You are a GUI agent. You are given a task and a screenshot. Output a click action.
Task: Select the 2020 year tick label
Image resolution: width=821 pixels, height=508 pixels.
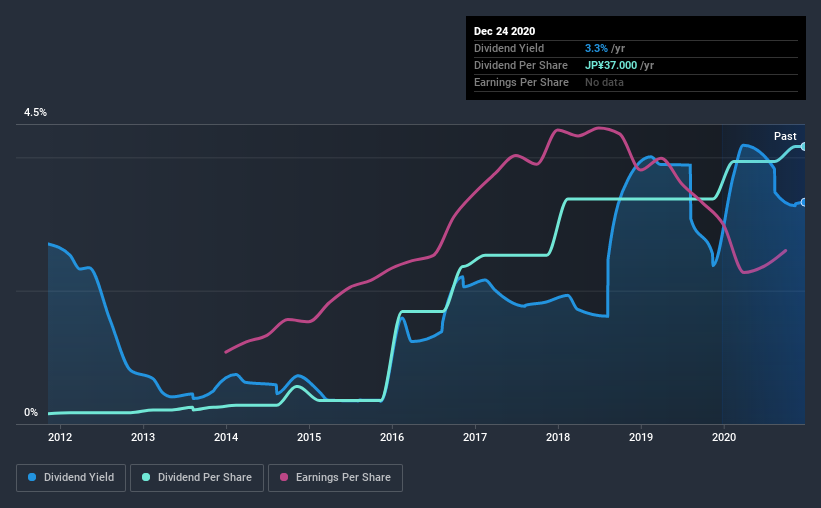[x=724, y=437]
